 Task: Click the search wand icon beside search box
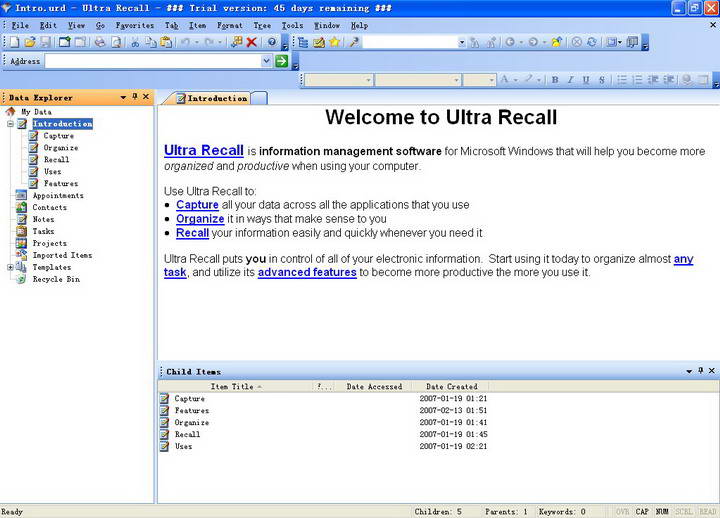(x=354, y=42)
